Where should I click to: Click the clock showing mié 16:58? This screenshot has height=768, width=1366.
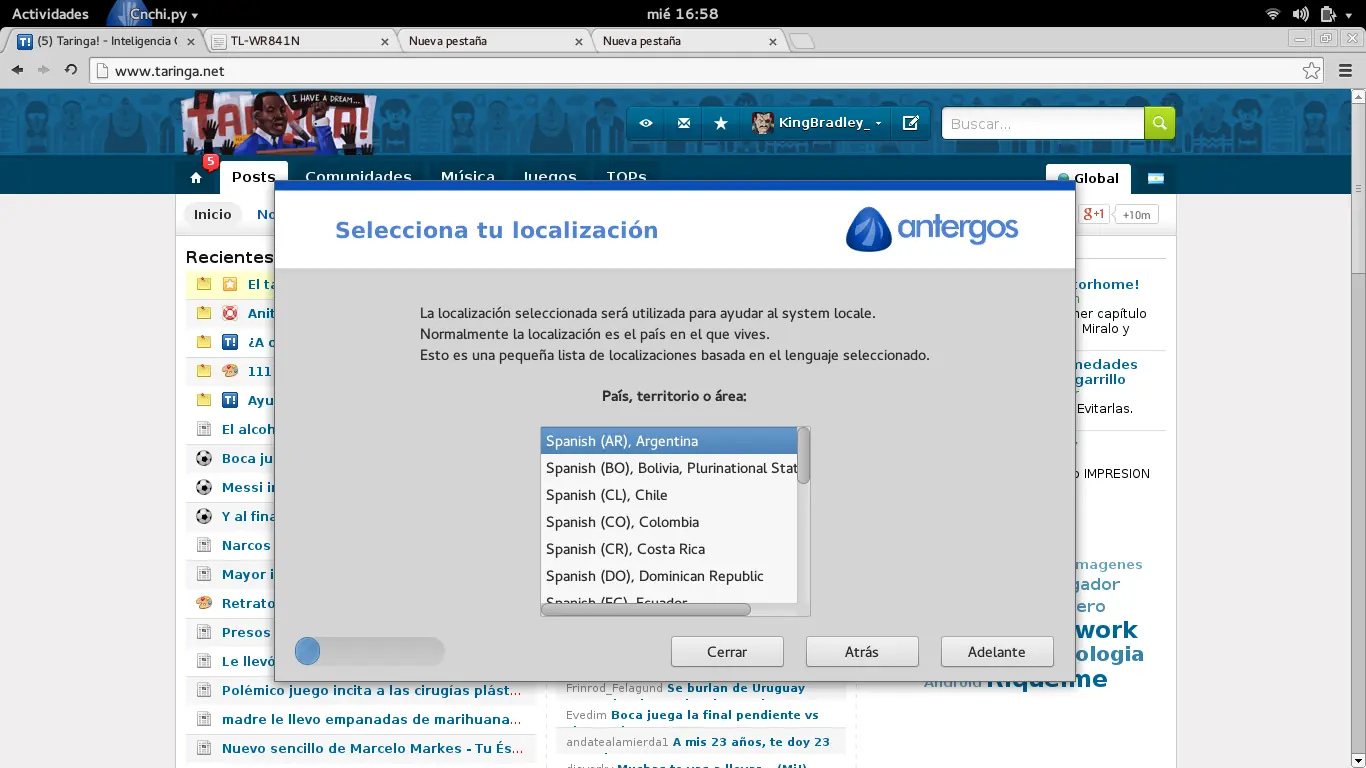682,14
